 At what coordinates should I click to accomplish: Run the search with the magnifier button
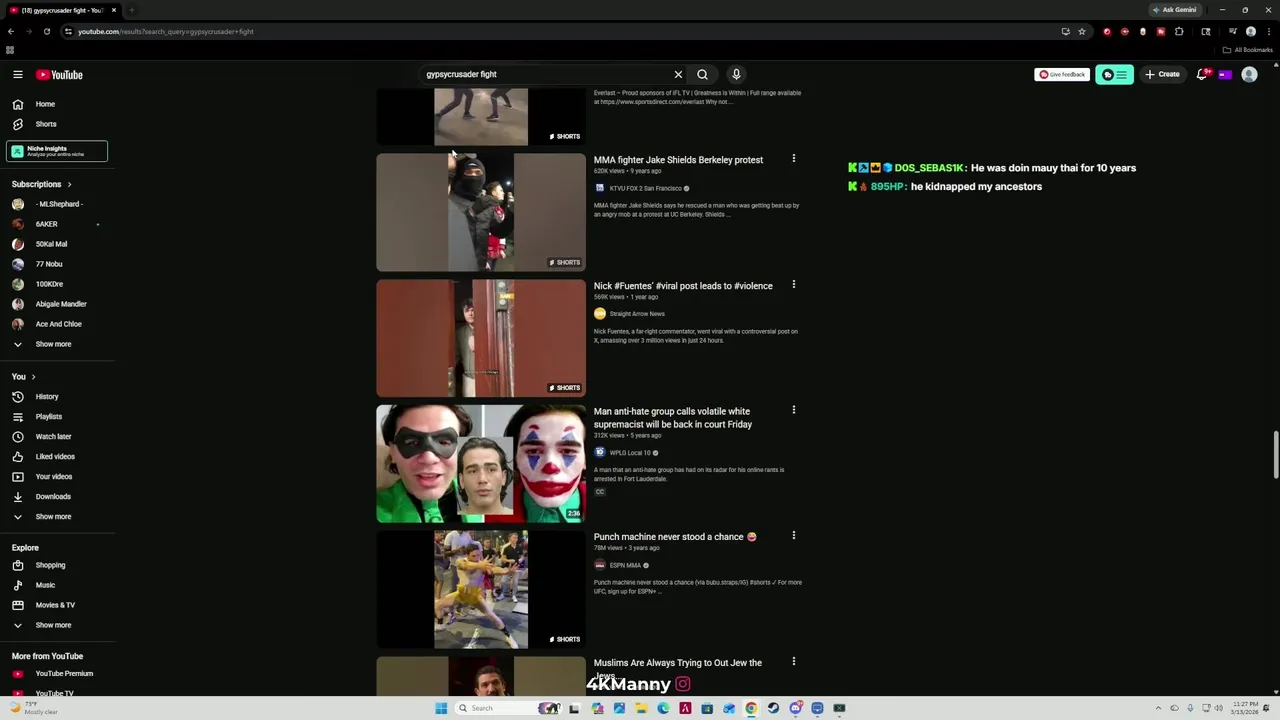click(x=702, y=74)
